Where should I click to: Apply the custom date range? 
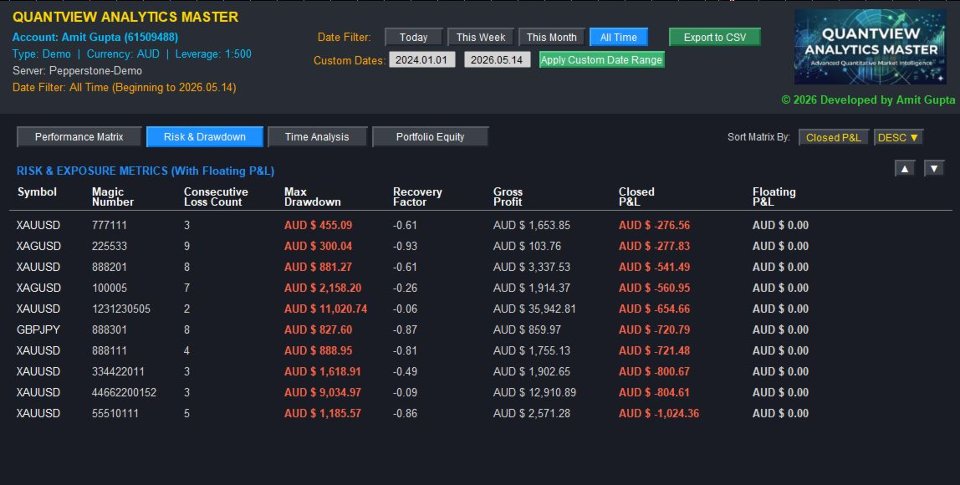pyautogui.click(x=601, y=60)
